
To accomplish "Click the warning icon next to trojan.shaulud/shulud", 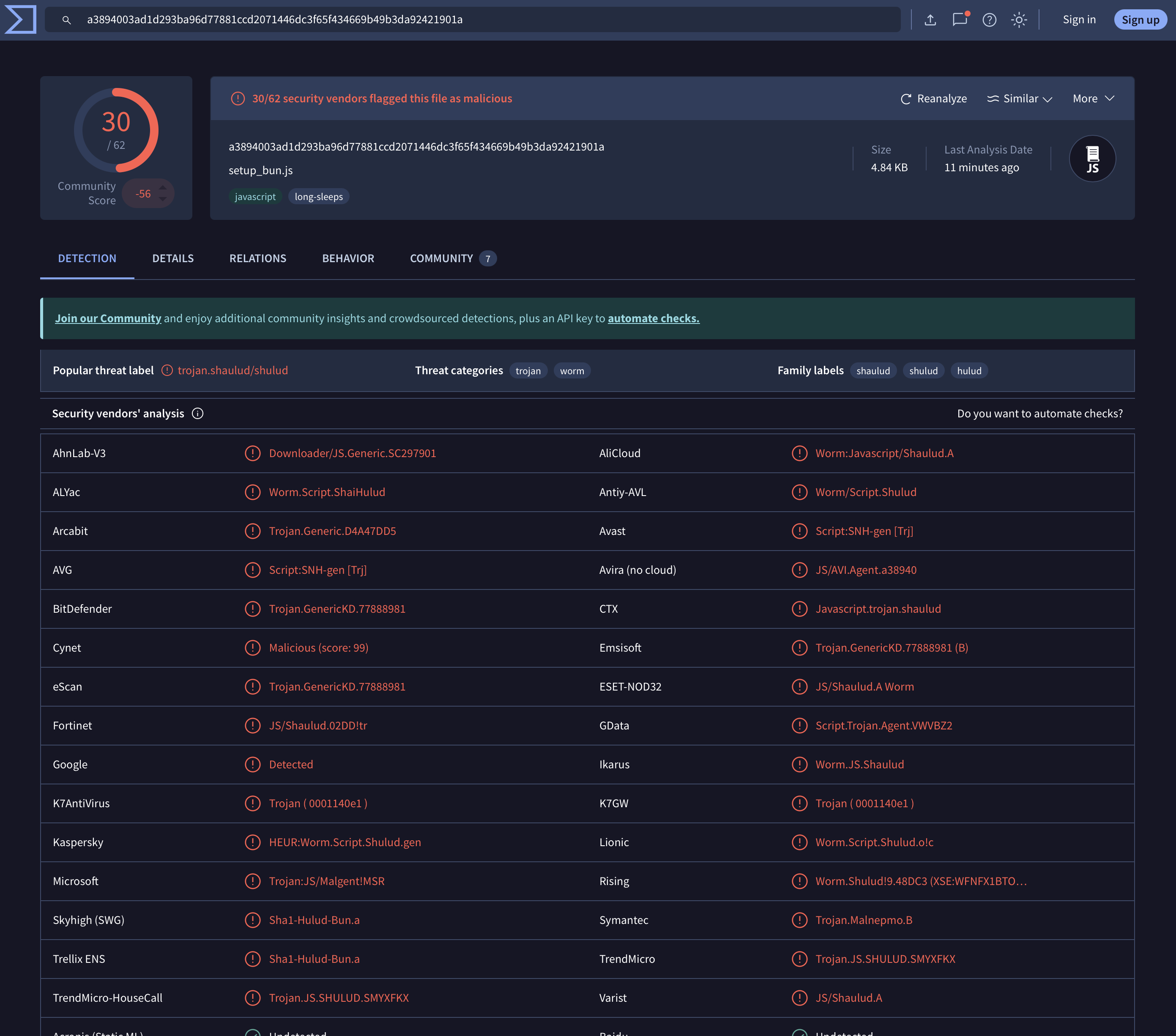I will pyautogui.click(x=166, y=370).
